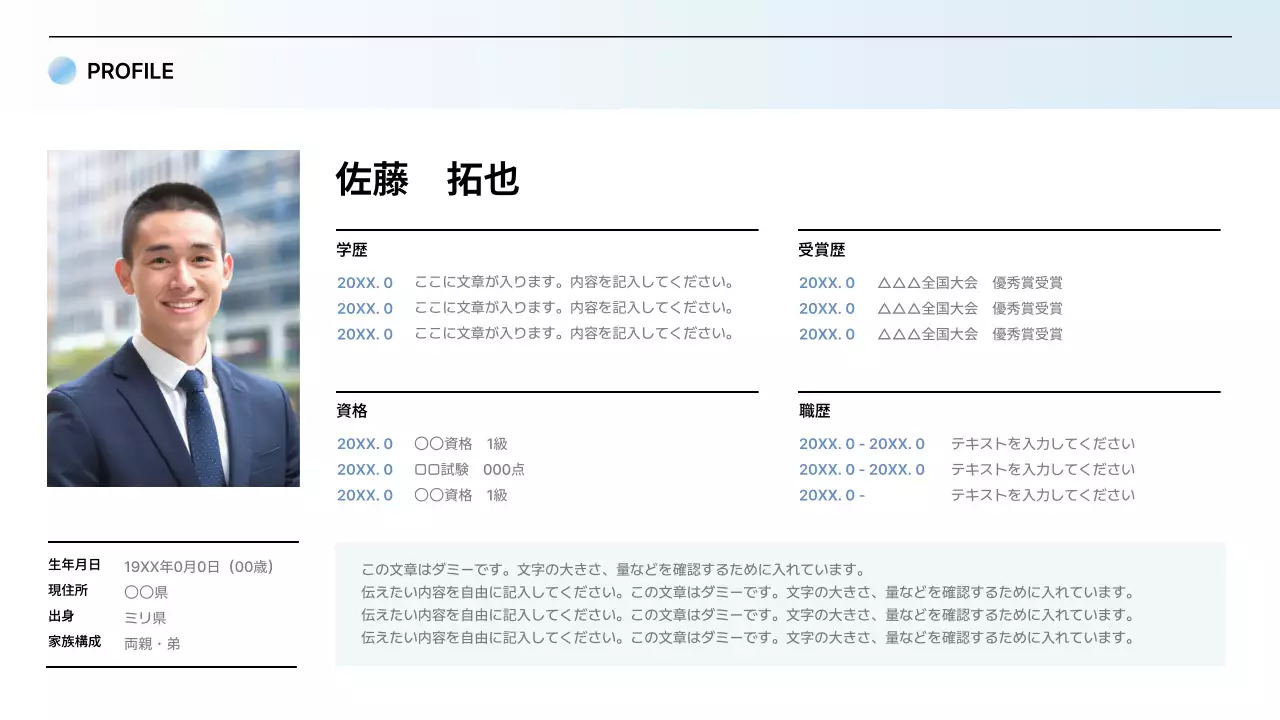
Task: Click the 家族構成 entry 両親・弟
Action: 151,643
